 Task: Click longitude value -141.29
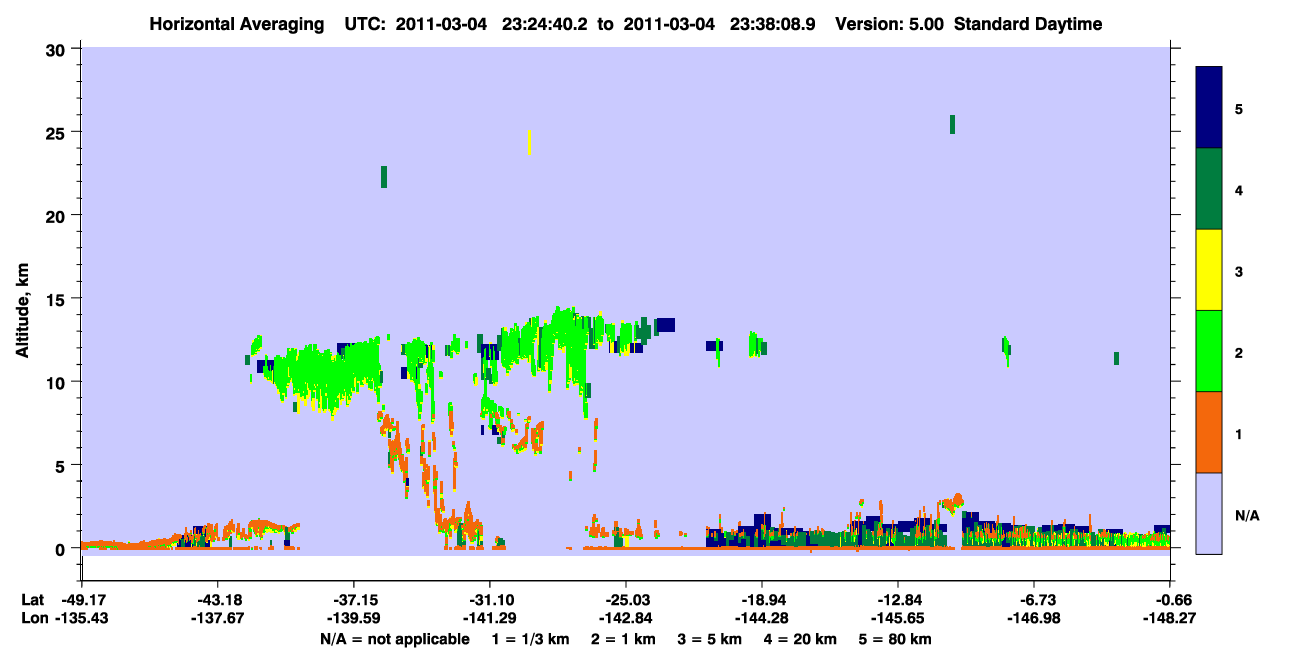489,619
